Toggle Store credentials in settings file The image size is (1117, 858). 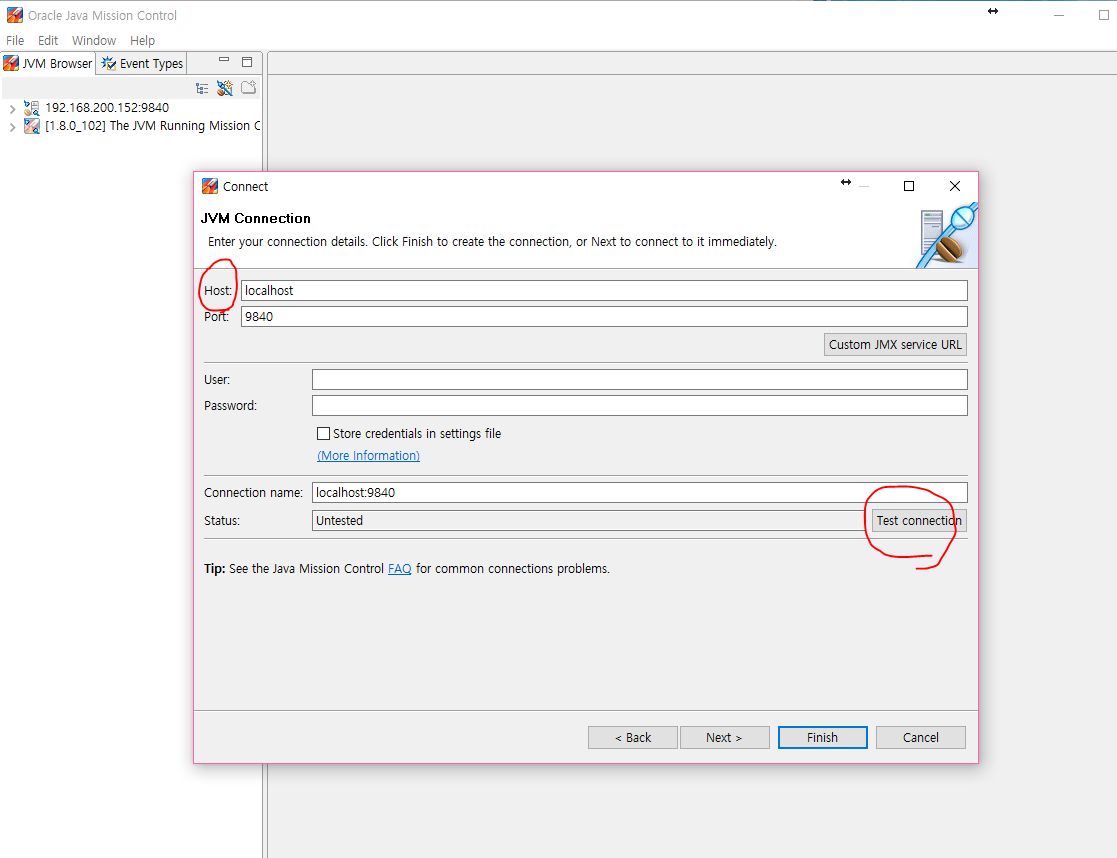pos(323,433)
